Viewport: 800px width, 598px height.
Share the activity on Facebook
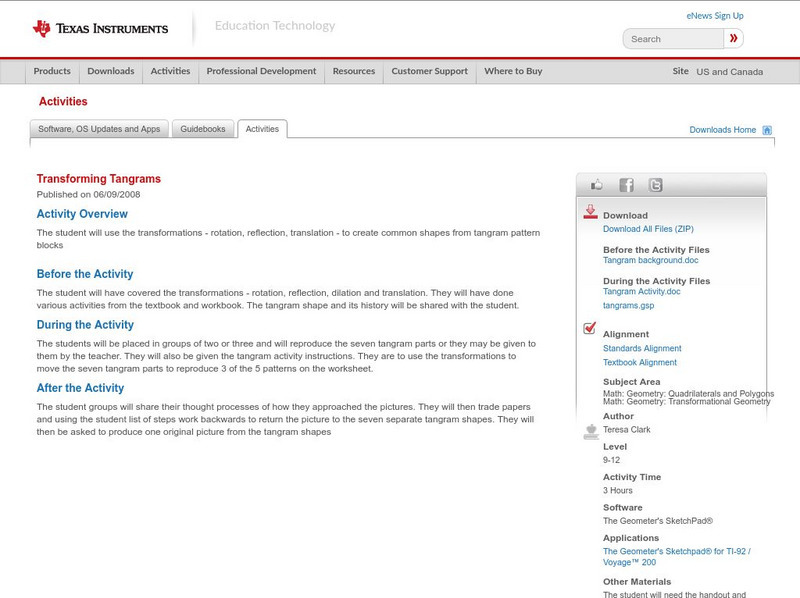(627, 185)
